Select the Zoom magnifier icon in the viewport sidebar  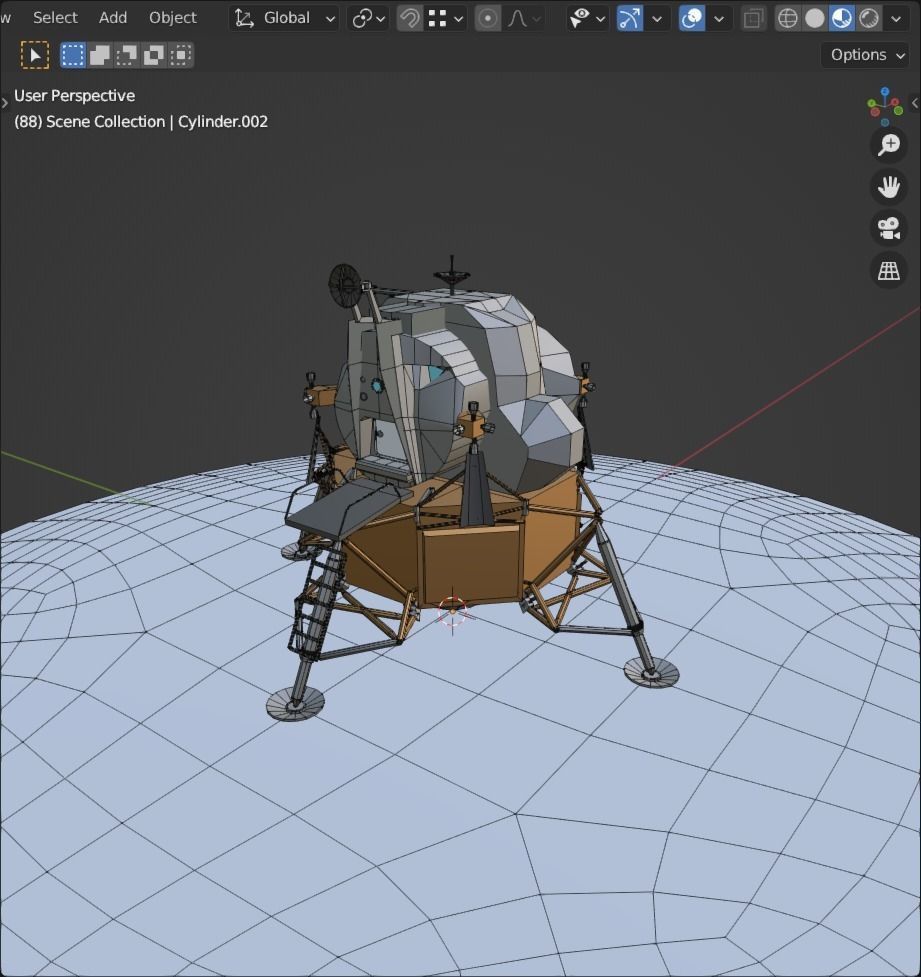point(887,145)
